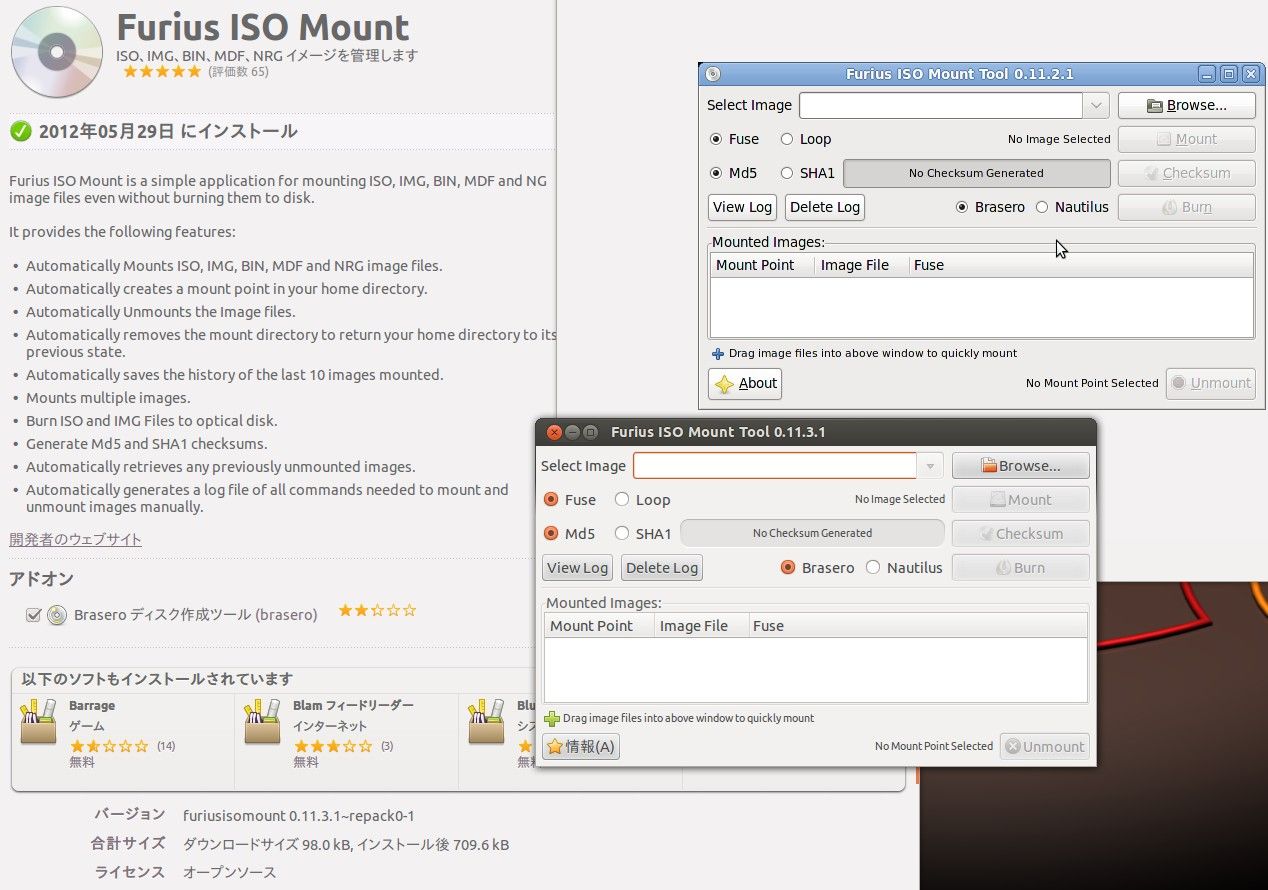Choose Nautilus radio in 0.11.2.1 window
The width and height of the screenshot is (1268, 890).
point(1042,207)
